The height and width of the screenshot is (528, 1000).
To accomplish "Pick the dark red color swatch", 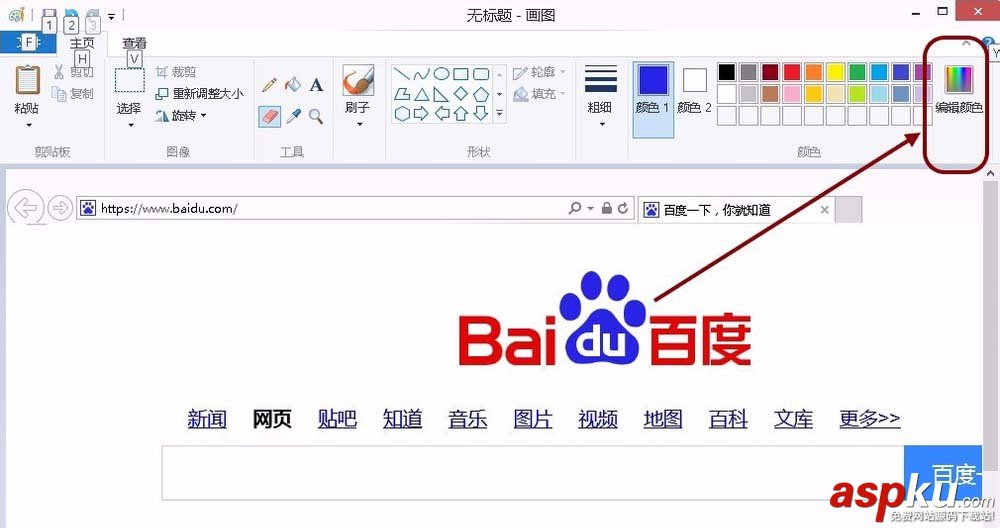I will pos(770,72).
